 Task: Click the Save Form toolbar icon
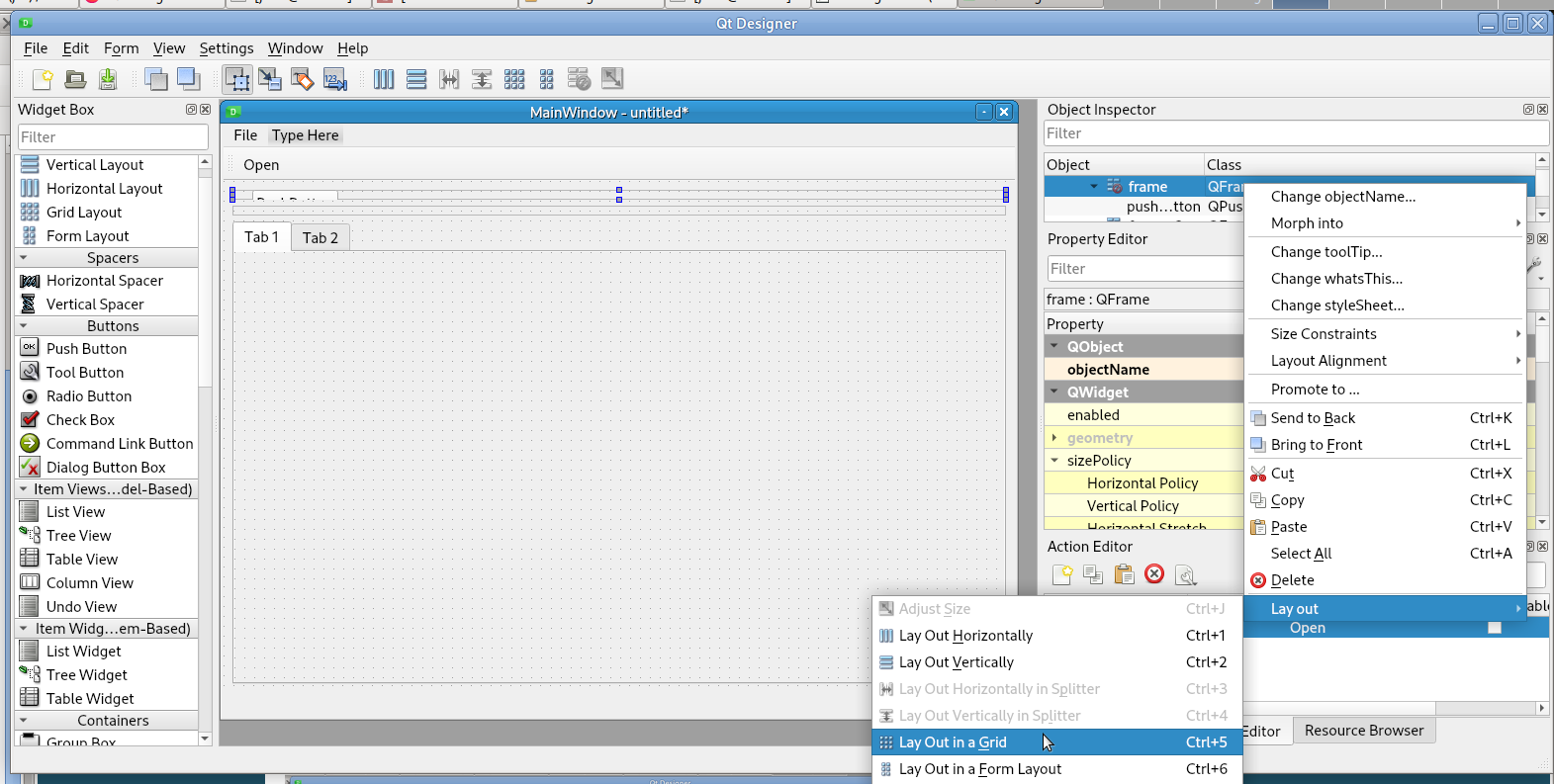[108, 79]
